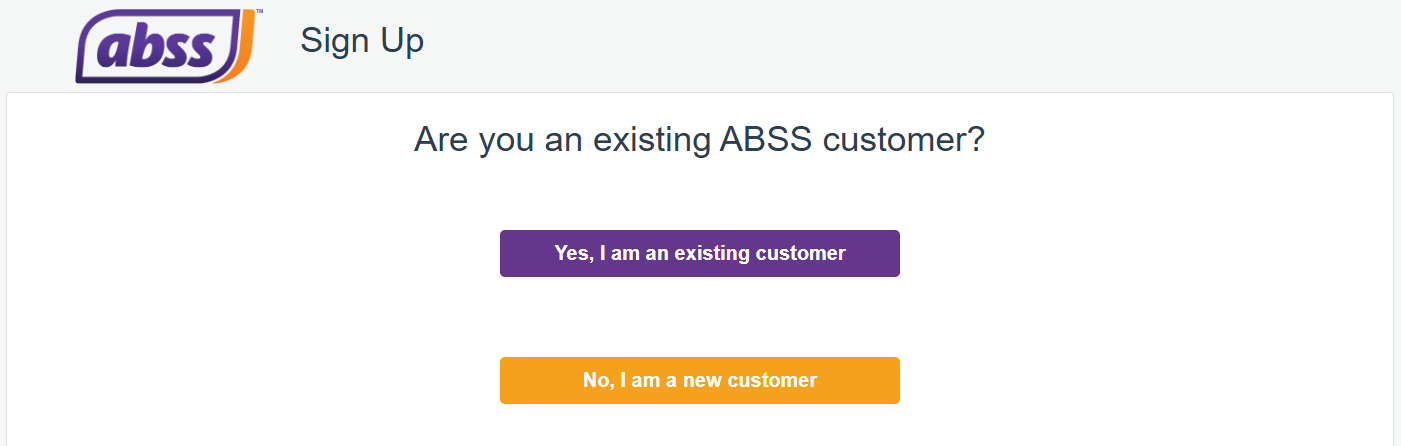Click the word 'customer?' in the heading
The height and width of the screenshot is (446, 1401).
(904, 140)
